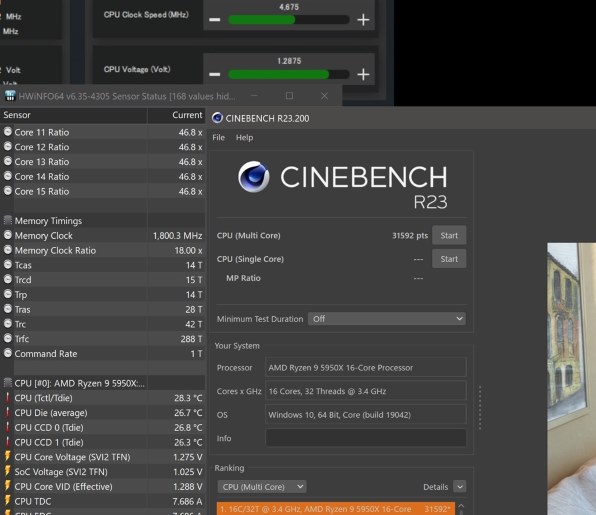Start the CPU (Single Core) test
This screenshot has width=596, height=515.
click(449, 259)
